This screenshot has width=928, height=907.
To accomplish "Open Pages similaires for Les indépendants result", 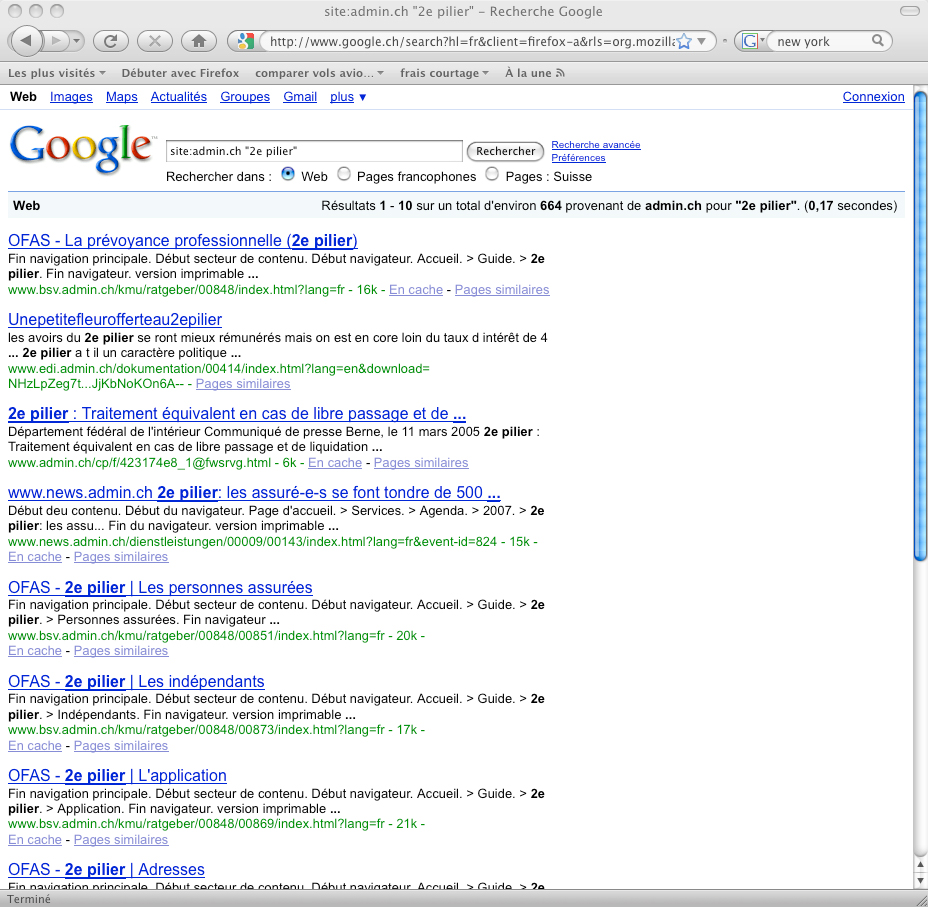I will point(121,745).
